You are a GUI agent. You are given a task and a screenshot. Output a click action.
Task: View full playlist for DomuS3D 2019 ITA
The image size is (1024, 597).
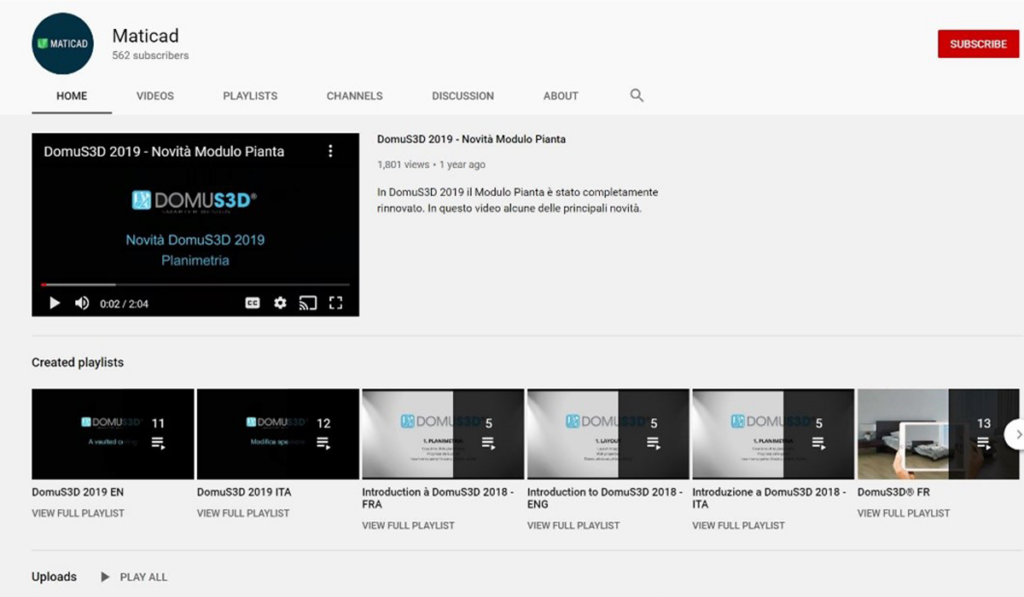tap(243, 513)
